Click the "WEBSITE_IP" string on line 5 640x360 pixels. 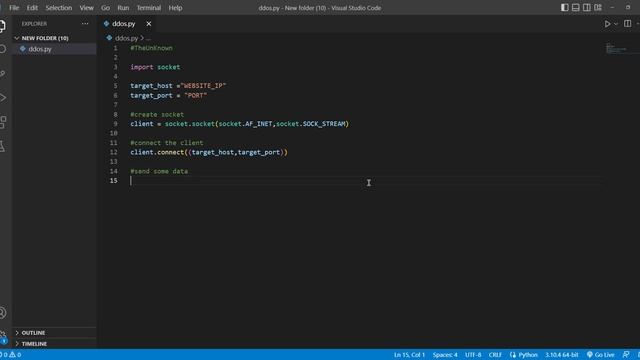tap(203, 86)
